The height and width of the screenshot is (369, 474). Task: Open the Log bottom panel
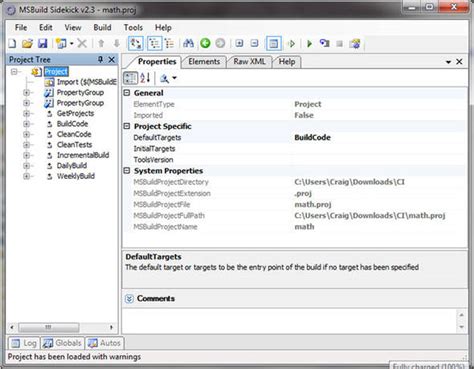[24, 343]
